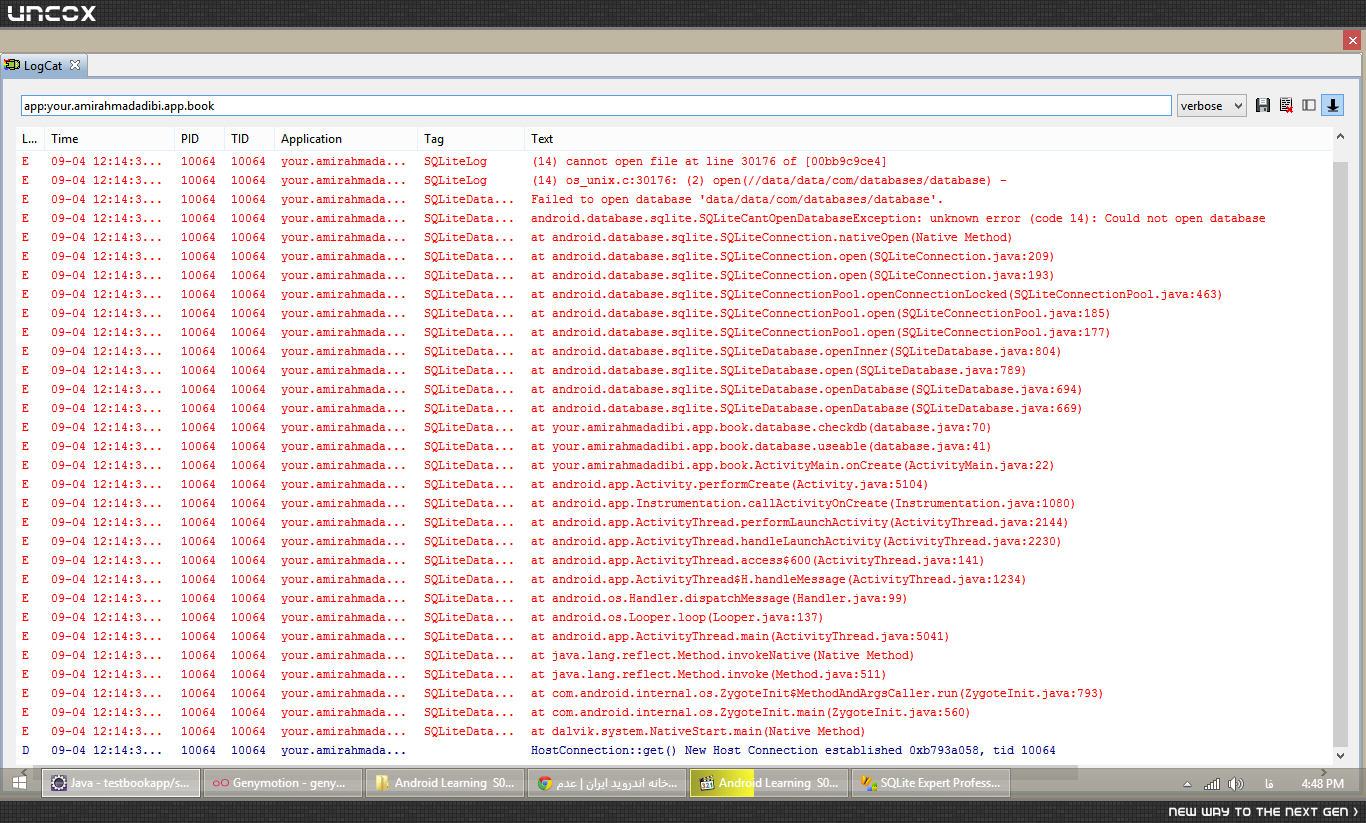This screenshot has height=823, width=1366.
Task: Click the Tag column header
Action: point(471,139)
